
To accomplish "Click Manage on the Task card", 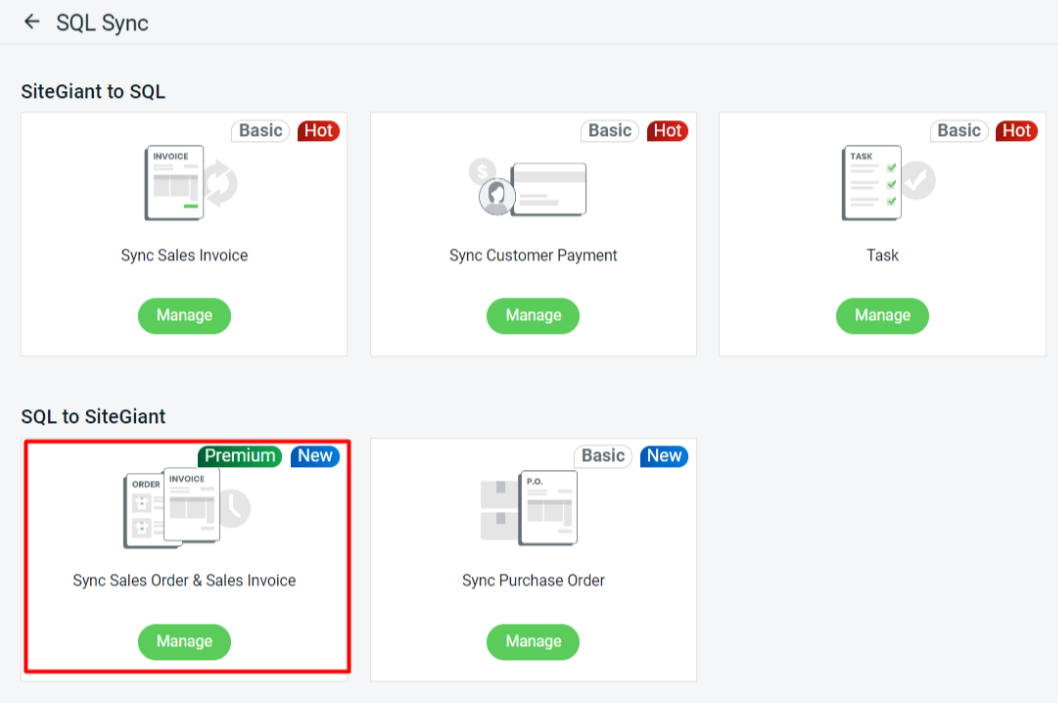I will pyautogui.click(x=883, y=316).
